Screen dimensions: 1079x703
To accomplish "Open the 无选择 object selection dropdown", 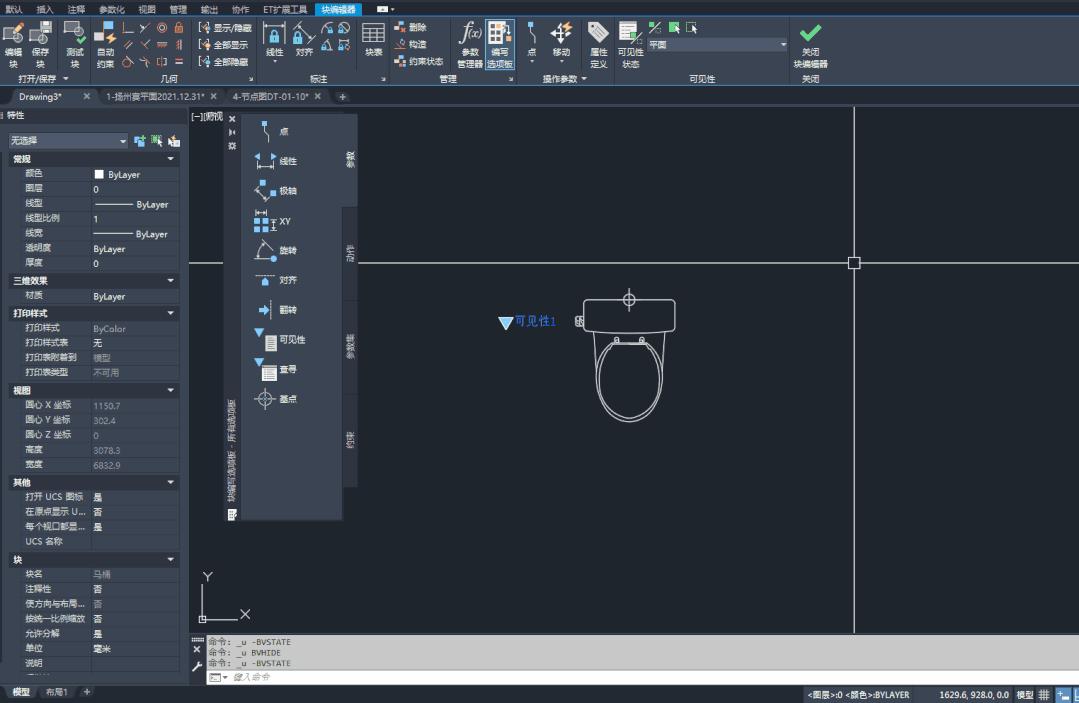I will (x=123, y=141).
